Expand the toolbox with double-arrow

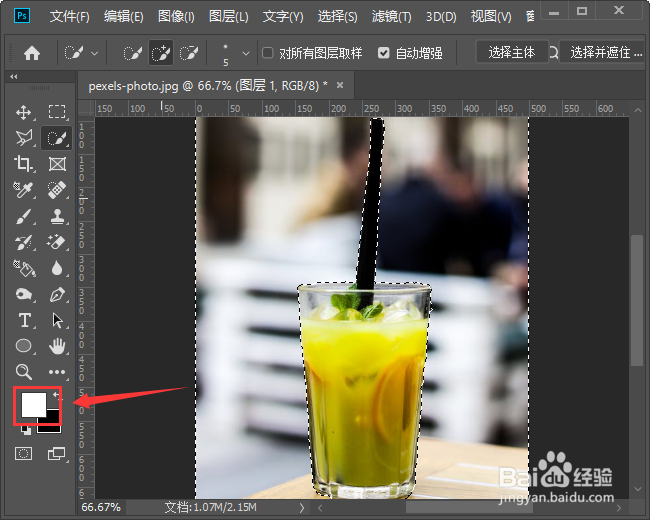coord(14,77)
